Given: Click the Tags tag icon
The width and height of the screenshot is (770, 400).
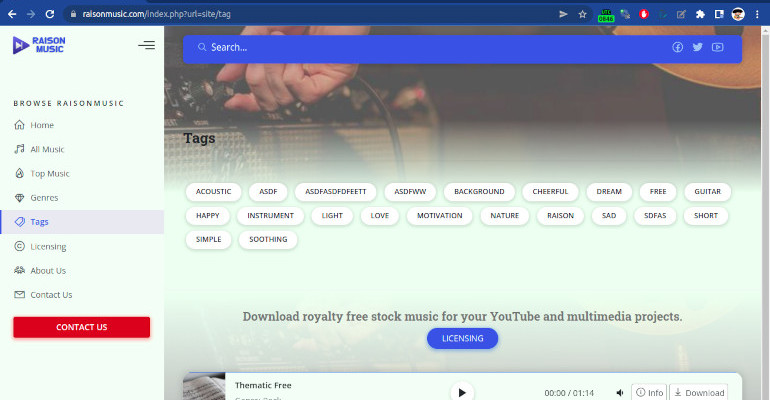Looking at the screenshot, I should point(19,221).
